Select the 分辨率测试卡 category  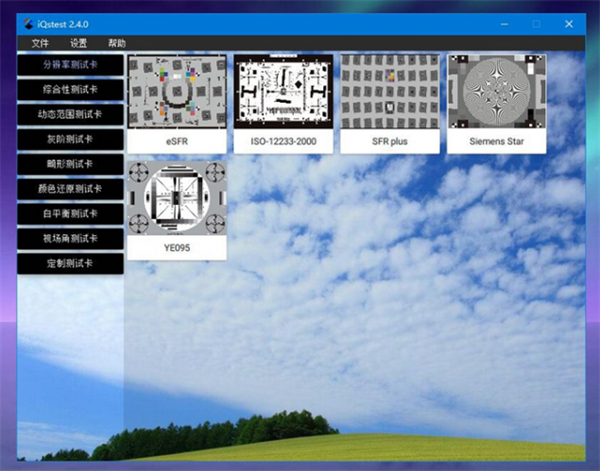pos(70,65)
